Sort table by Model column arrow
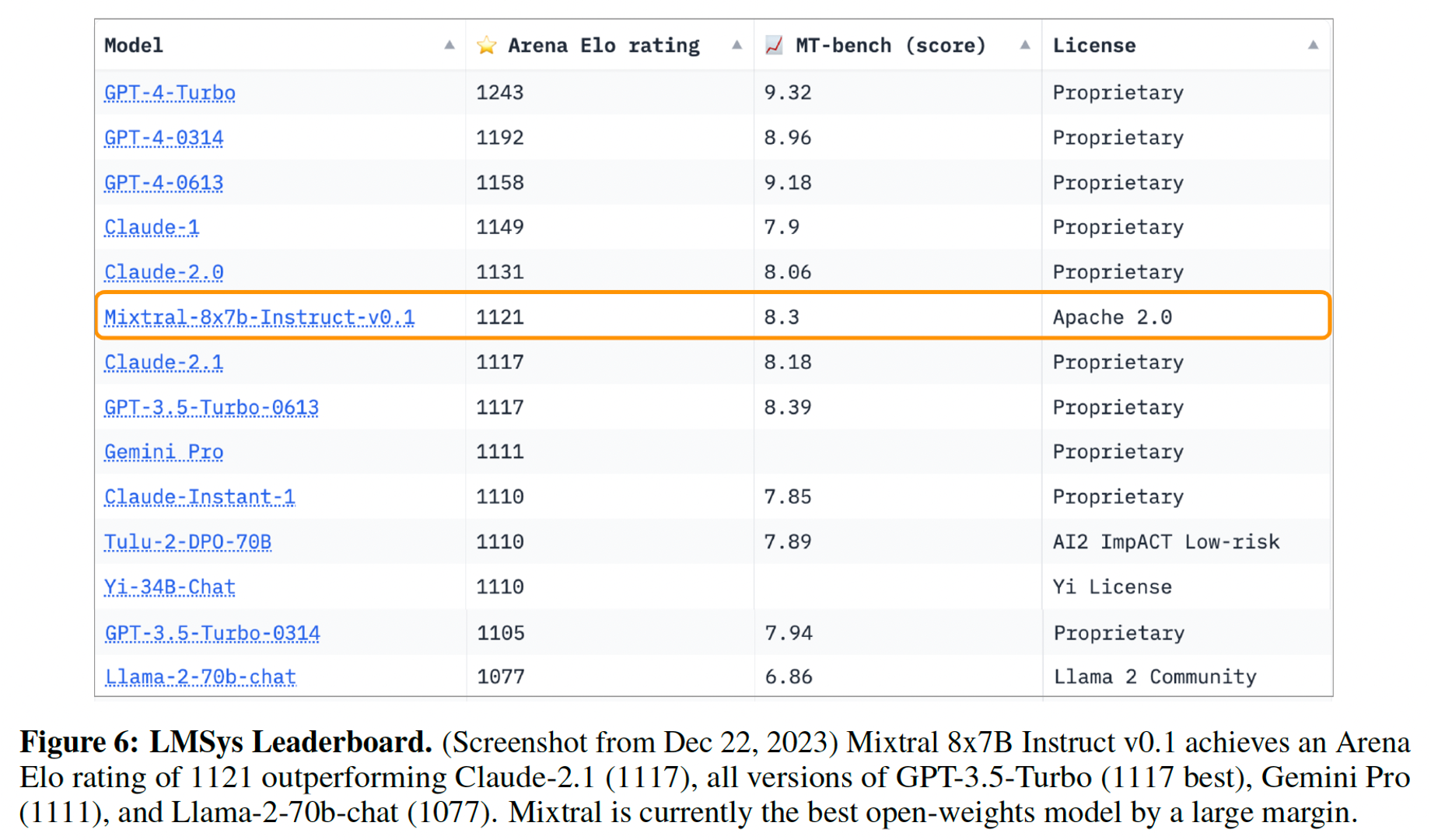This screenshot has height=840, width=1431. [450, 45]
